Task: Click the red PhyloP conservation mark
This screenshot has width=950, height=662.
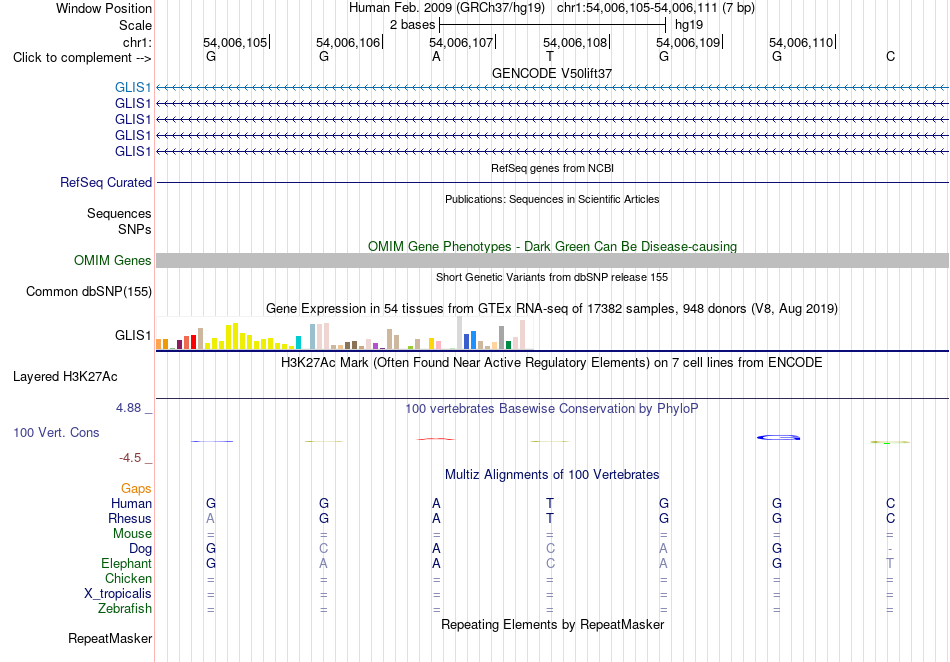Action: click(x=436, y=439)
